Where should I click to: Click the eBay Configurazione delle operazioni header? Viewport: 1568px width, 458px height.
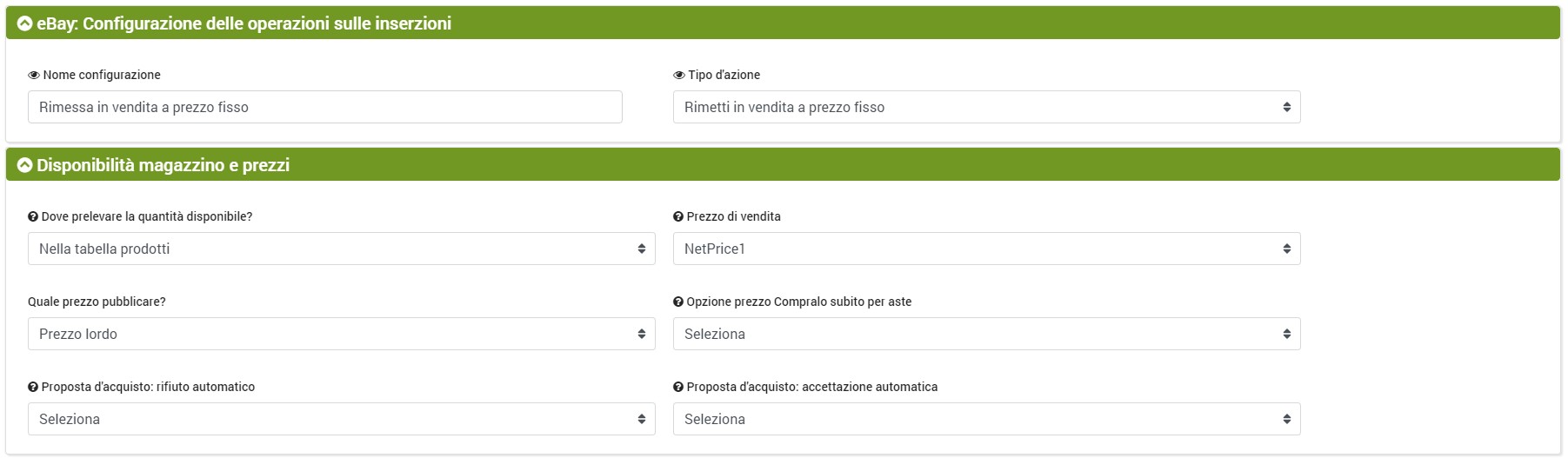click(x=244, y=23)
